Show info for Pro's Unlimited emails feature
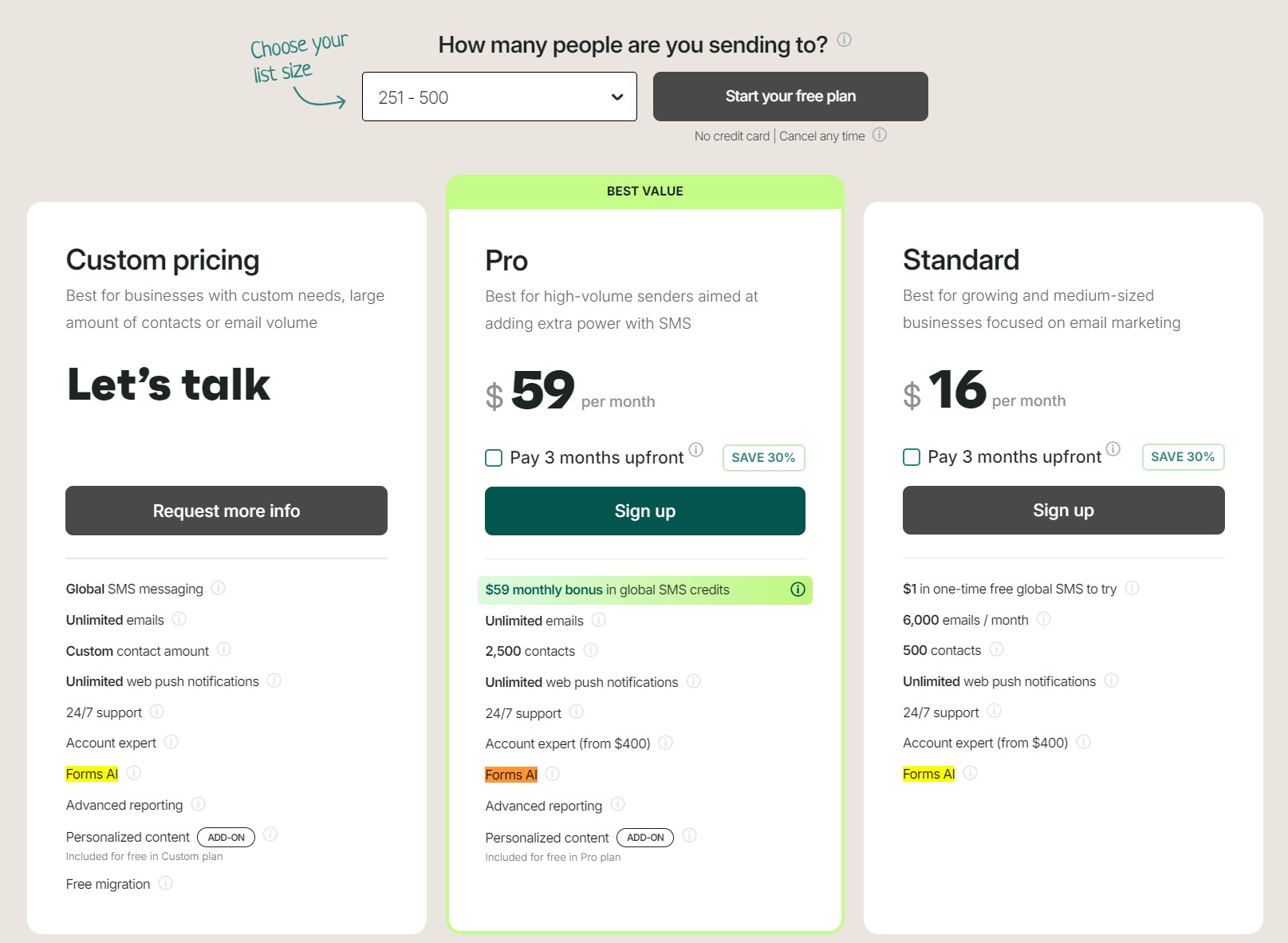This screenshot has height=943, width=1288. pyautogui.click(x=598, y=619)
